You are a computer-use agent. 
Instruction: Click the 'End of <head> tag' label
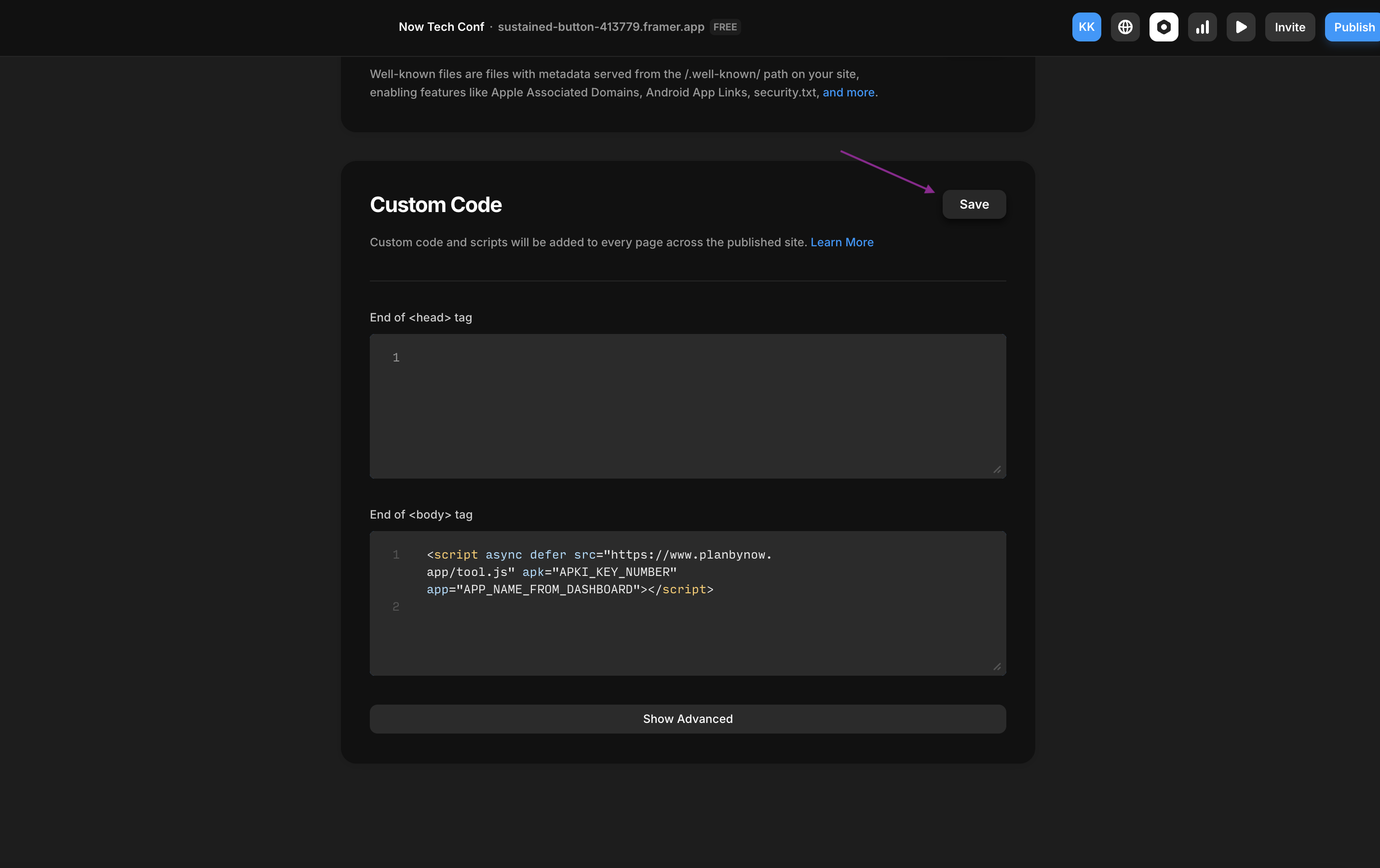coord(420,318)
